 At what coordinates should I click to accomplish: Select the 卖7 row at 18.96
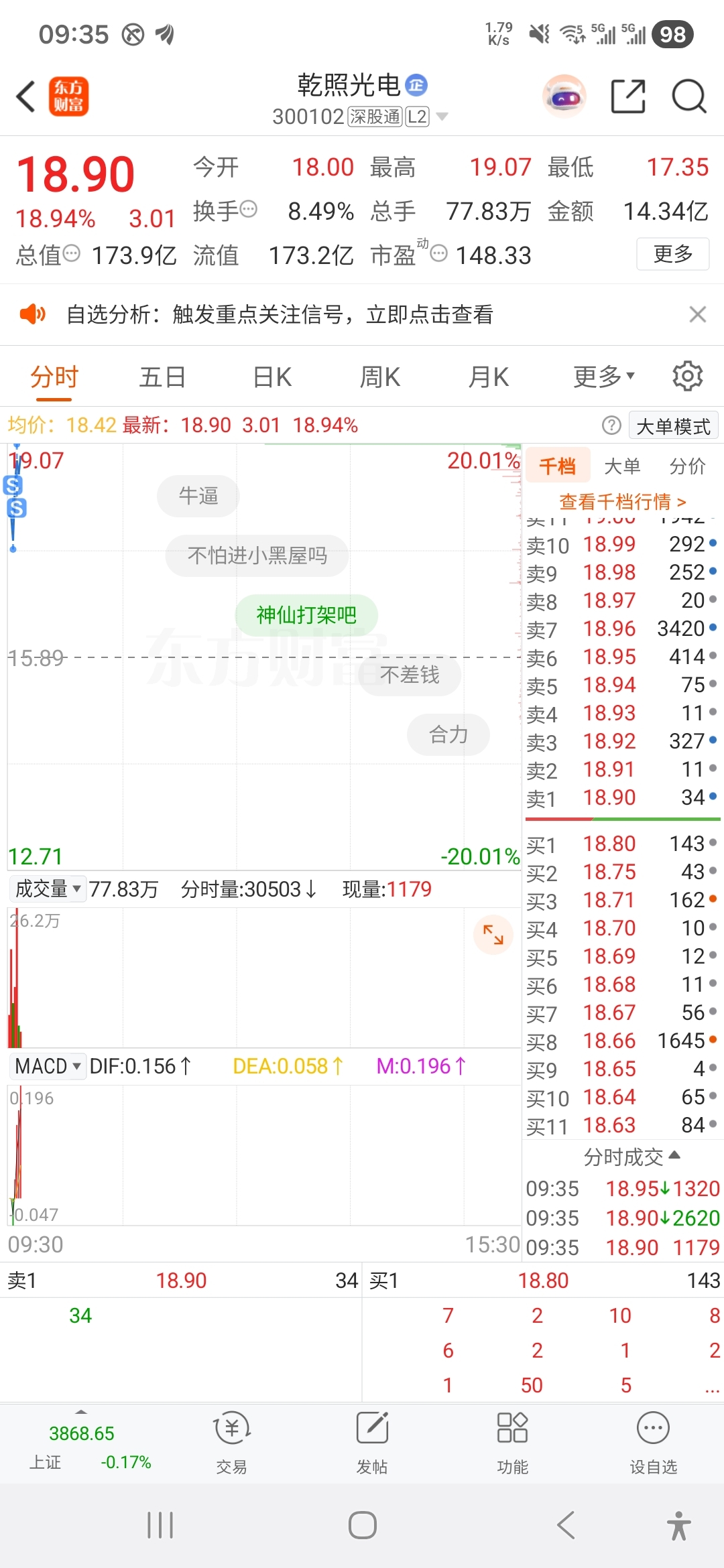coord(622,629)
